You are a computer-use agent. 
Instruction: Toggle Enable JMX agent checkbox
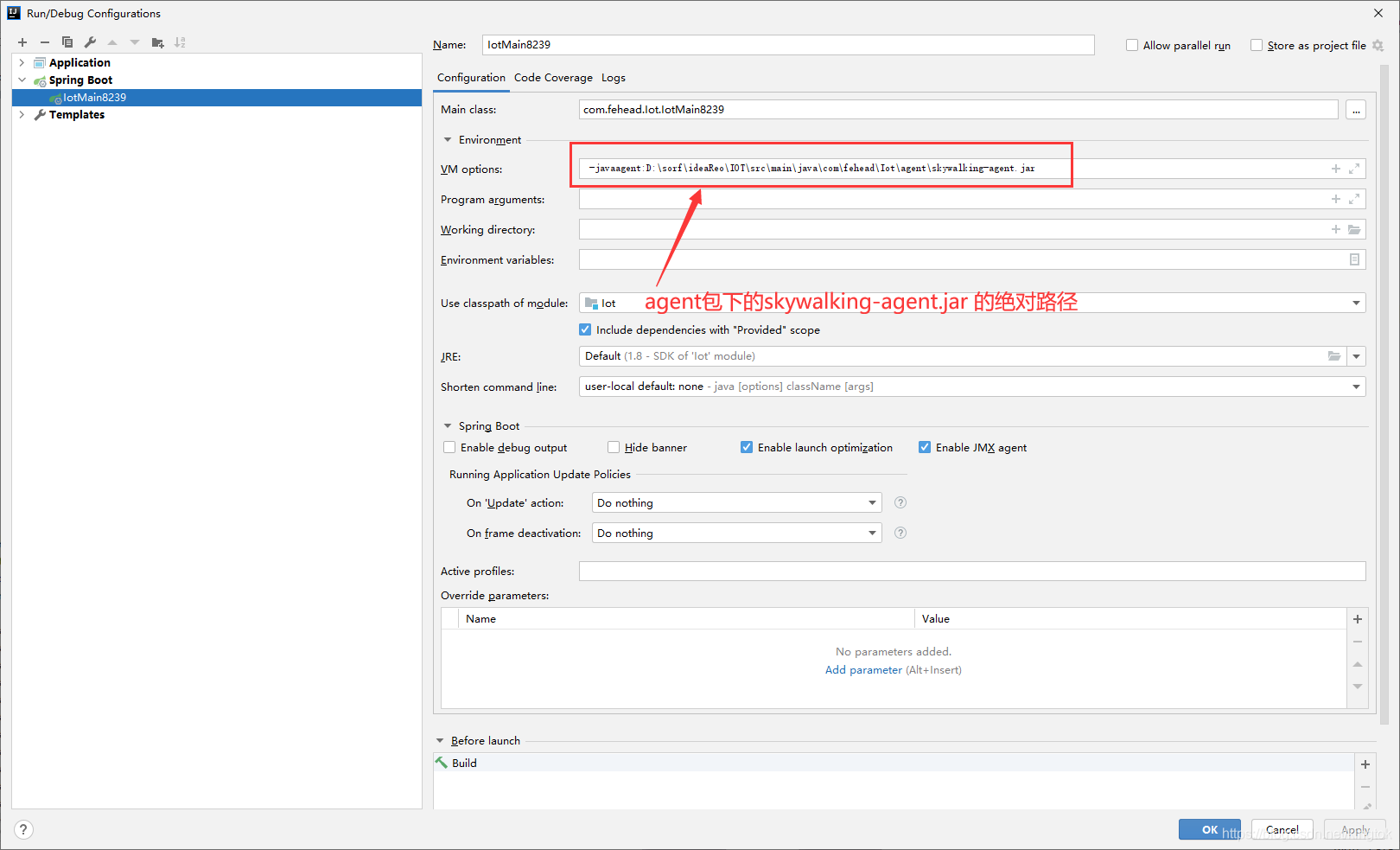(x=925, y=447)
